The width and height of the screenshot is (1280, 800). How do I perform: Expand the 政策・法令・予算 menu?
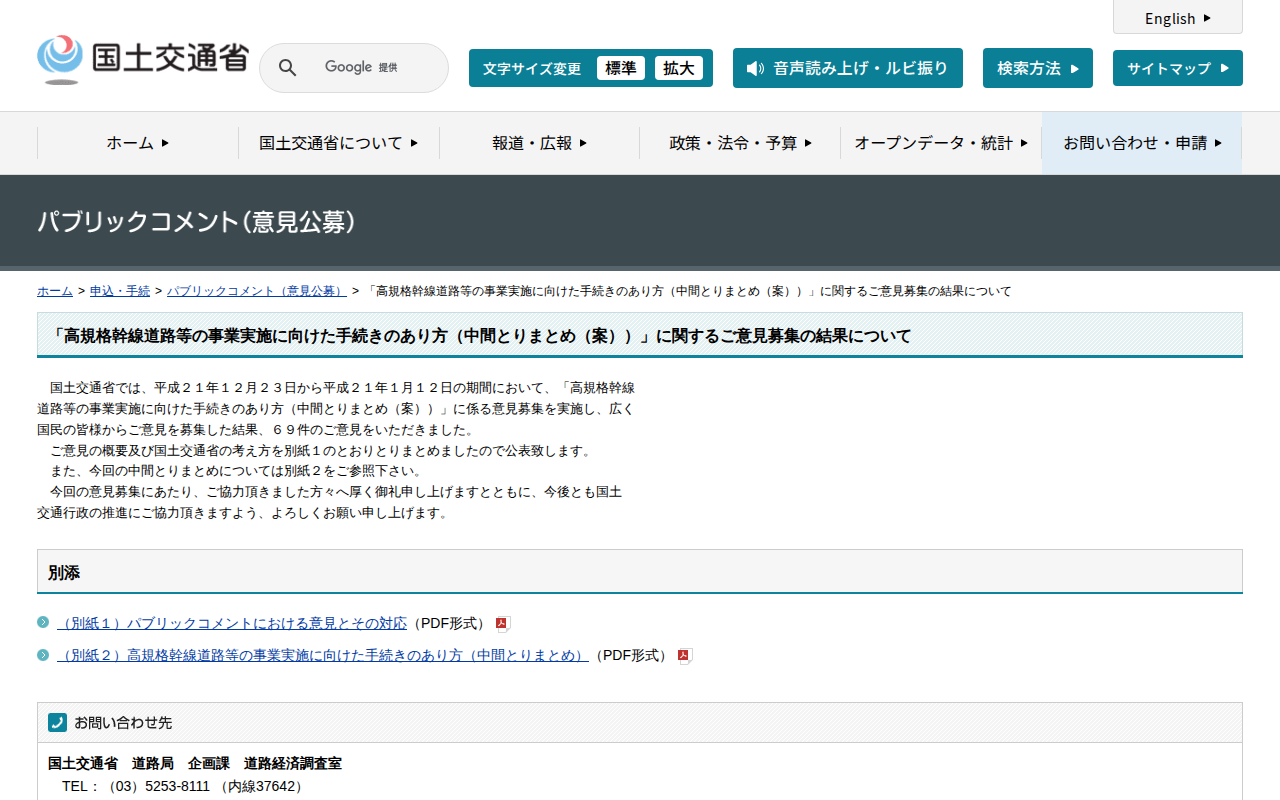point(740,143)
